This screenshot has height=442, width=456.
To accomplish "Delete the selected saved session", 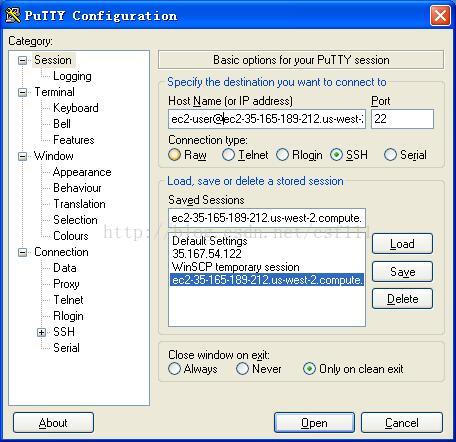I will tap(402, 299).
